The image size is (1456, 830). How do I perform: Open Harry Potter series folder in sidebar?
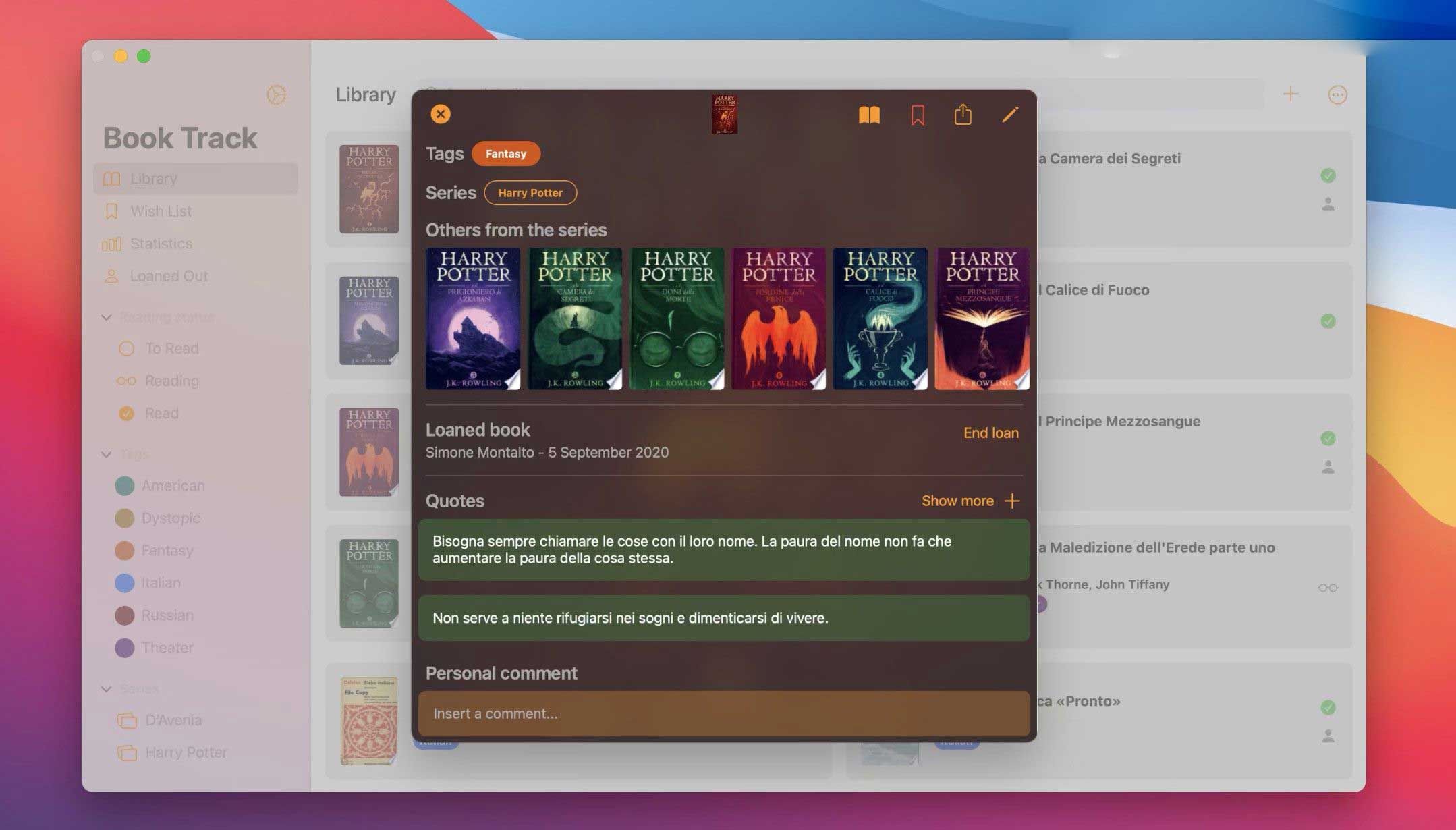pyautogui.click(x=172, y=753)
